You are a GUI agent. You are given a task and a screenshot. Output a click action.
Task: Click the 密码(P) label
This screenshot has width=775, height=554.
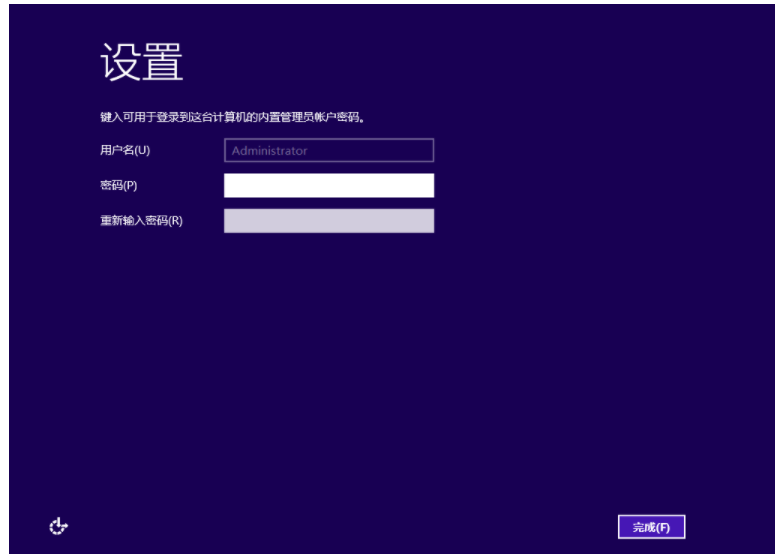(119, 185)
